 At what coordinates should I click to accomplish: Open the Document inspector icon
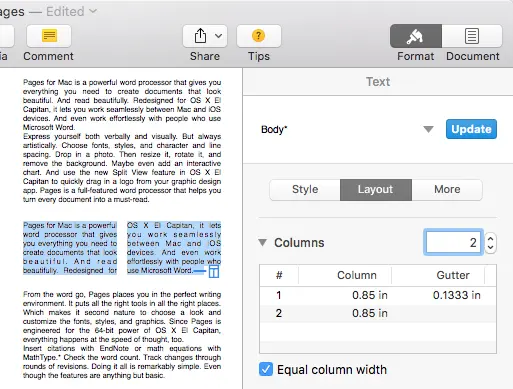pos(472,36)
